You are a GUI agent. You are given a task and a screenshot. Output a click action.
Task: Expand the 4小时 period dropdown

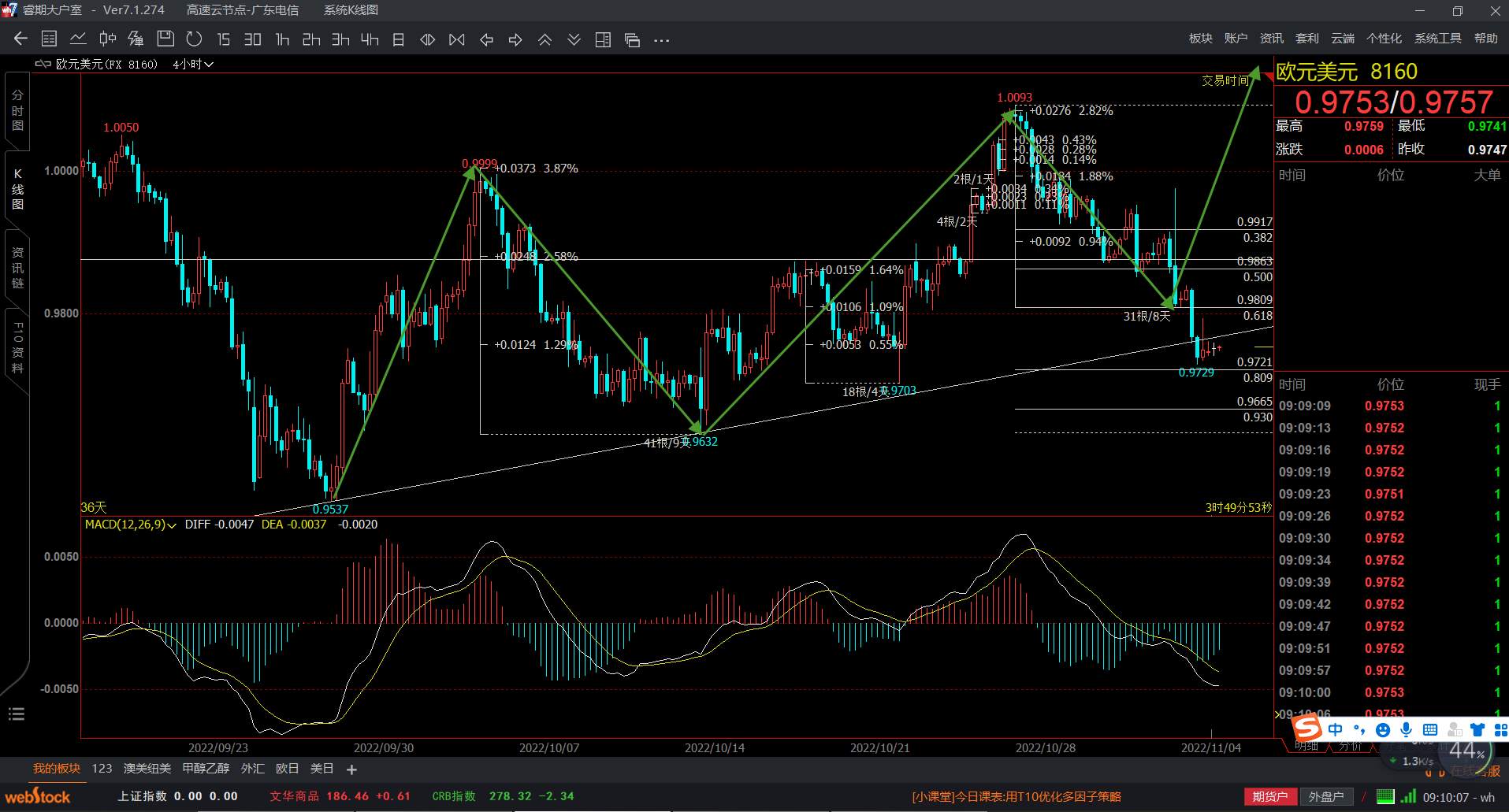[193, 65]
